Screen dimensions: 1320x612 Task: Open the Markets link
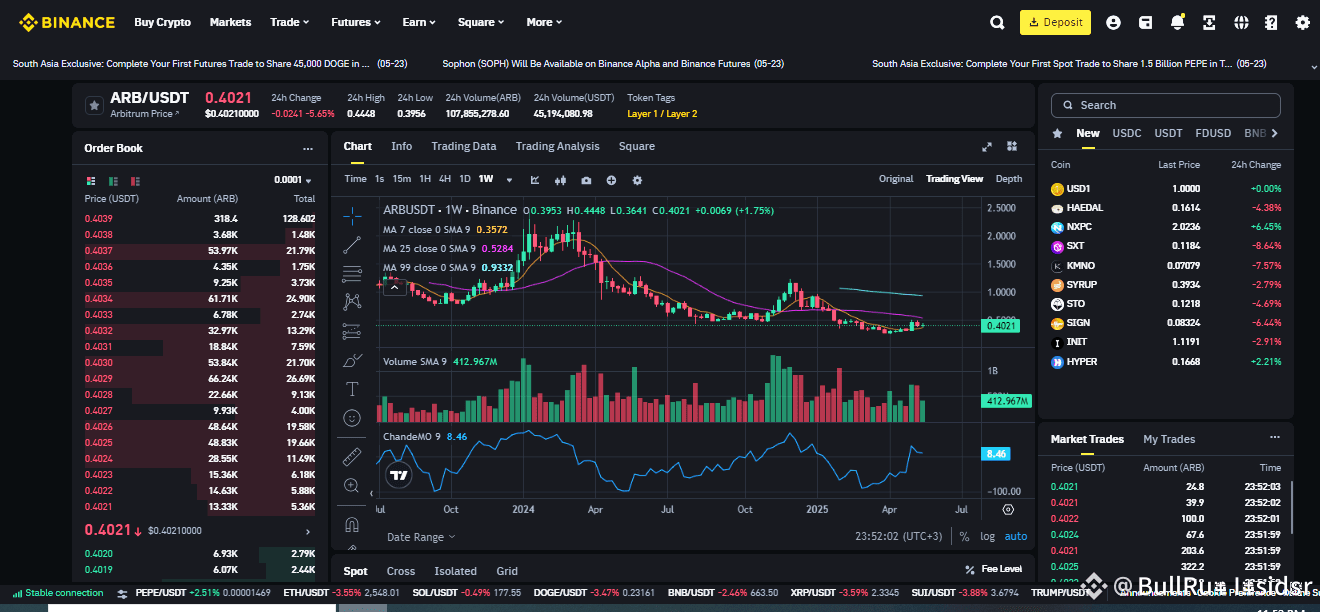pos(230,22)
